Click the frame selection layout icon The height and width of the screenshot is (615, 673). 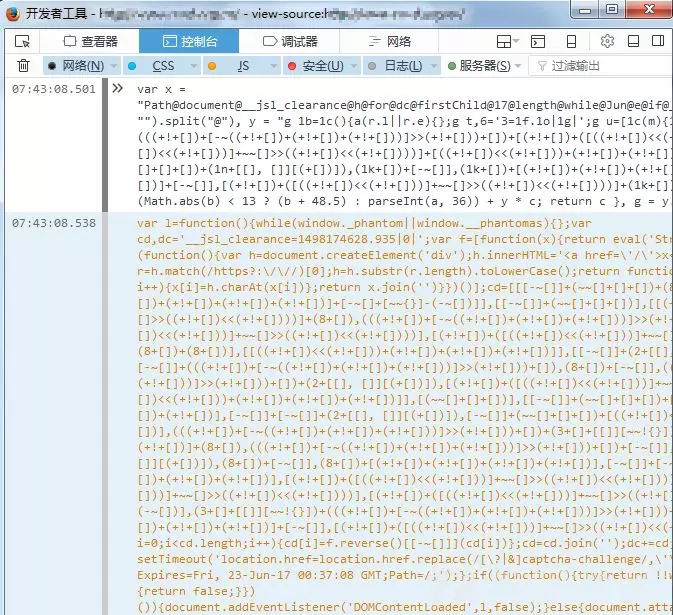pos(504,41)
